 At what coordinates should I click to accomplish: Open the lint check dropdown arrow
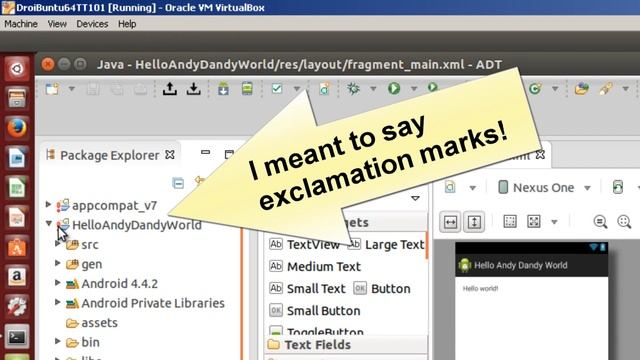click(297, 89)
